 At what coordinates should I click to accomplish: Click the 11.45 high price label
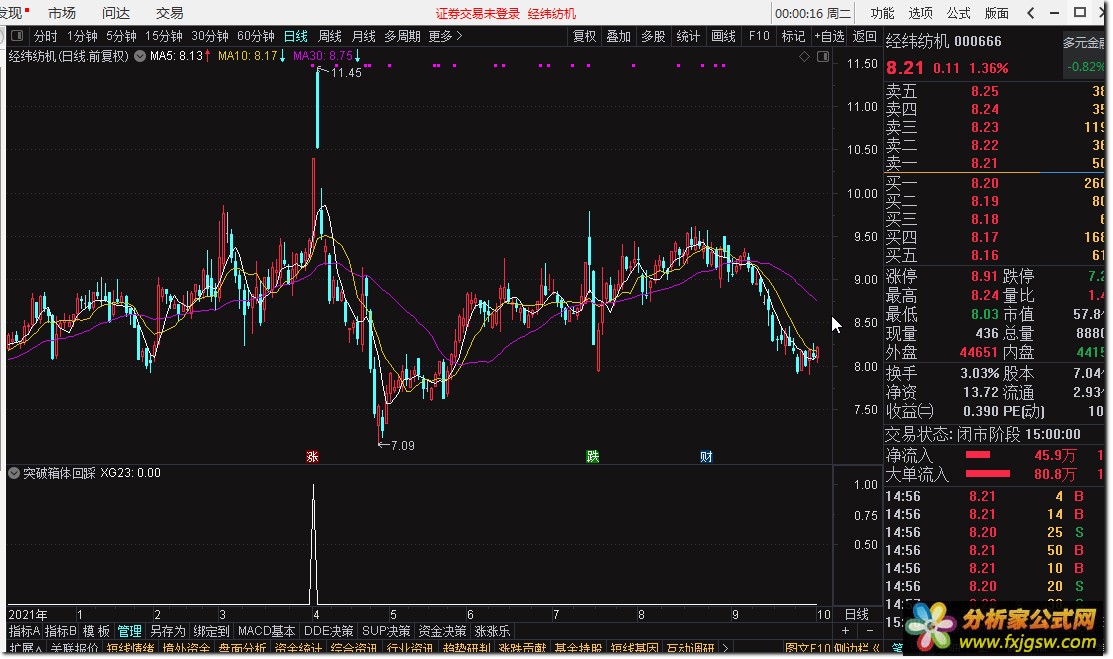point(346,72)
